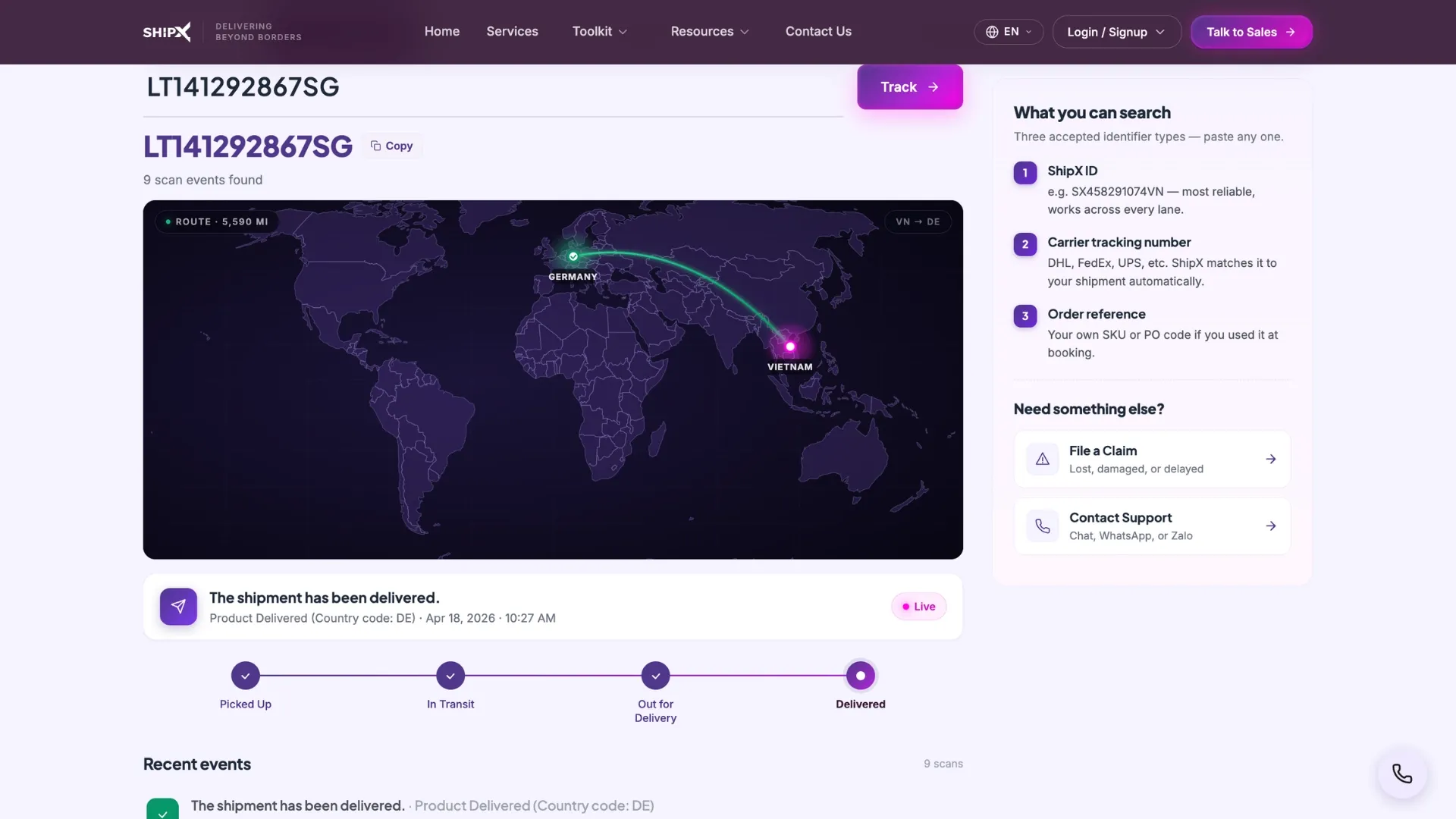Click the number 1 ShipX ID badge
The height and width of the screenshot is (819, 1456).
tap(1025, 173)
